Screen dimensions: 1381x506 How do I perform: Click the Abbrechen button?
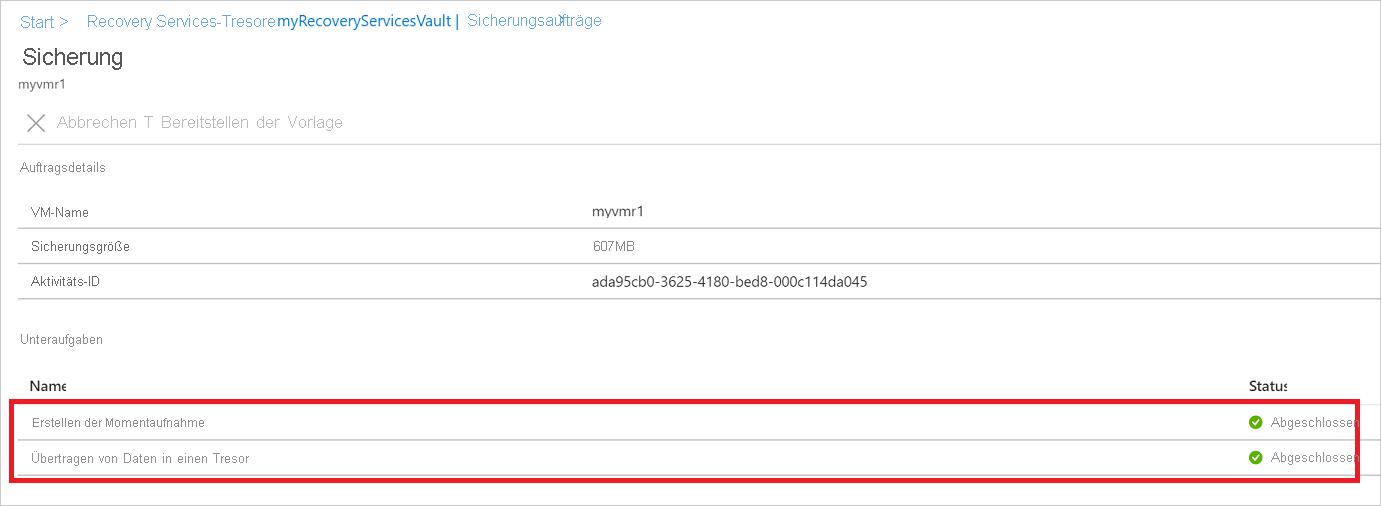coord(98,123)
